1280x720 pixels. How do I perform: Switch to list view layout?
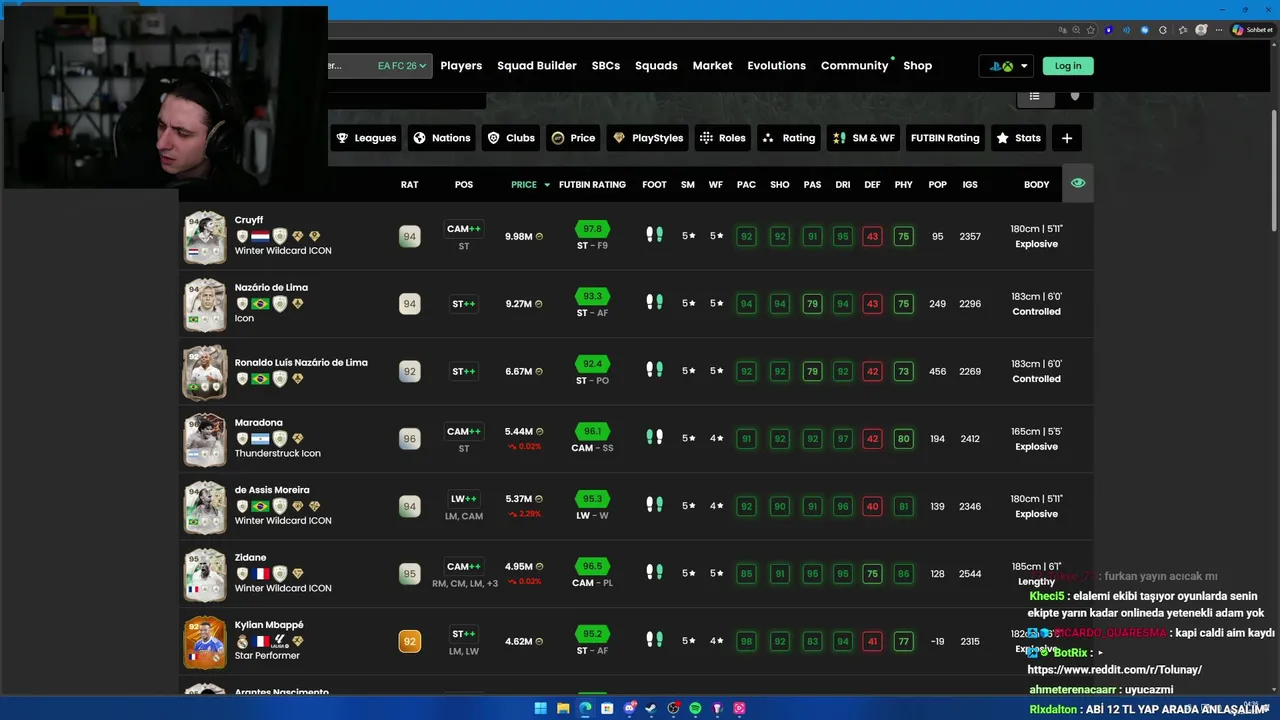tap(1035, 97)
